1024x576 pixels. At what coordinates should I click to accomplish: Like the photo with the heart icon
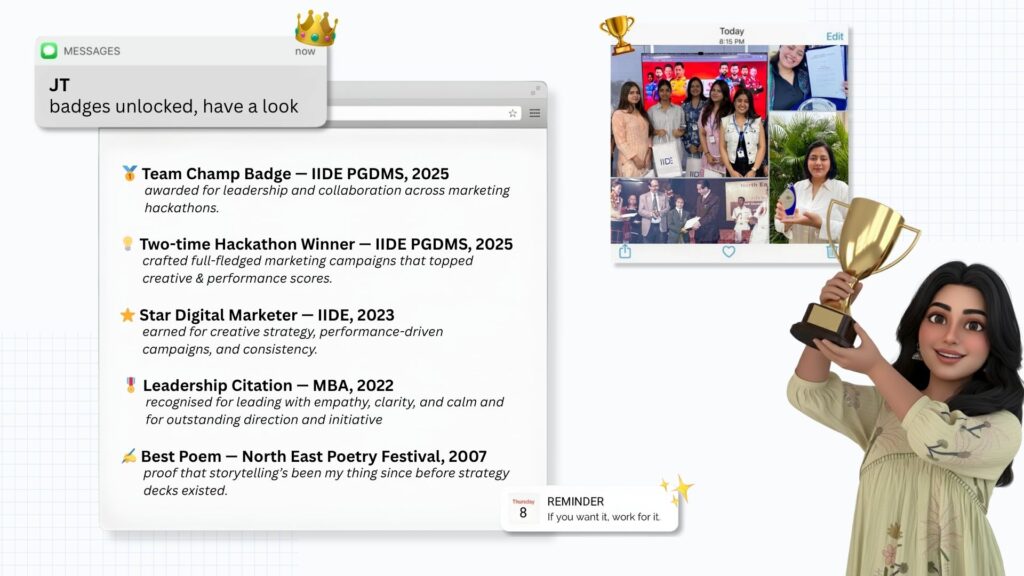(728, 252)
